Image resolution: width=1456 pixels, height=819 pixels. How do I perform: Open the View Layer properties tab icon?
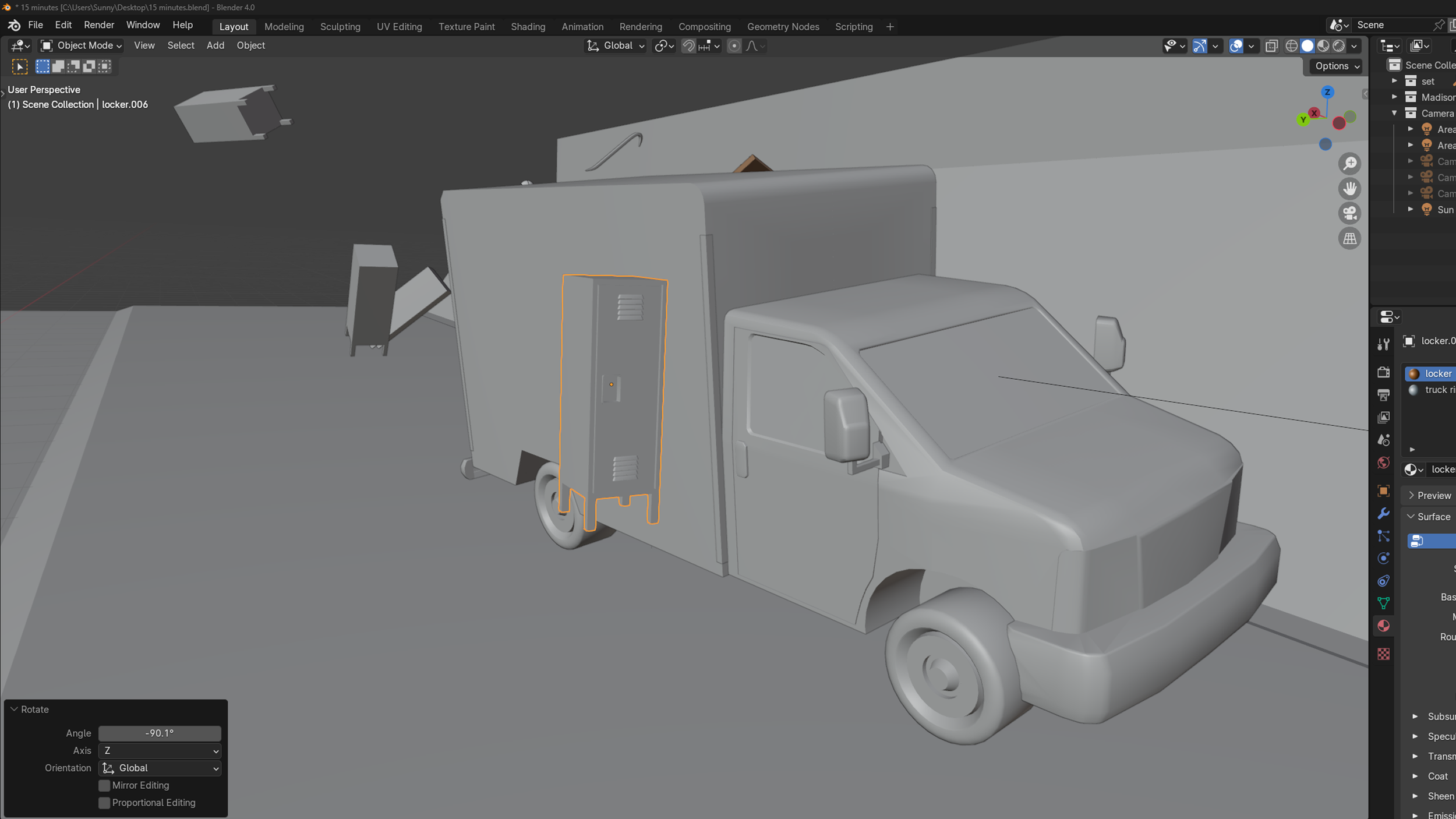1383,418
